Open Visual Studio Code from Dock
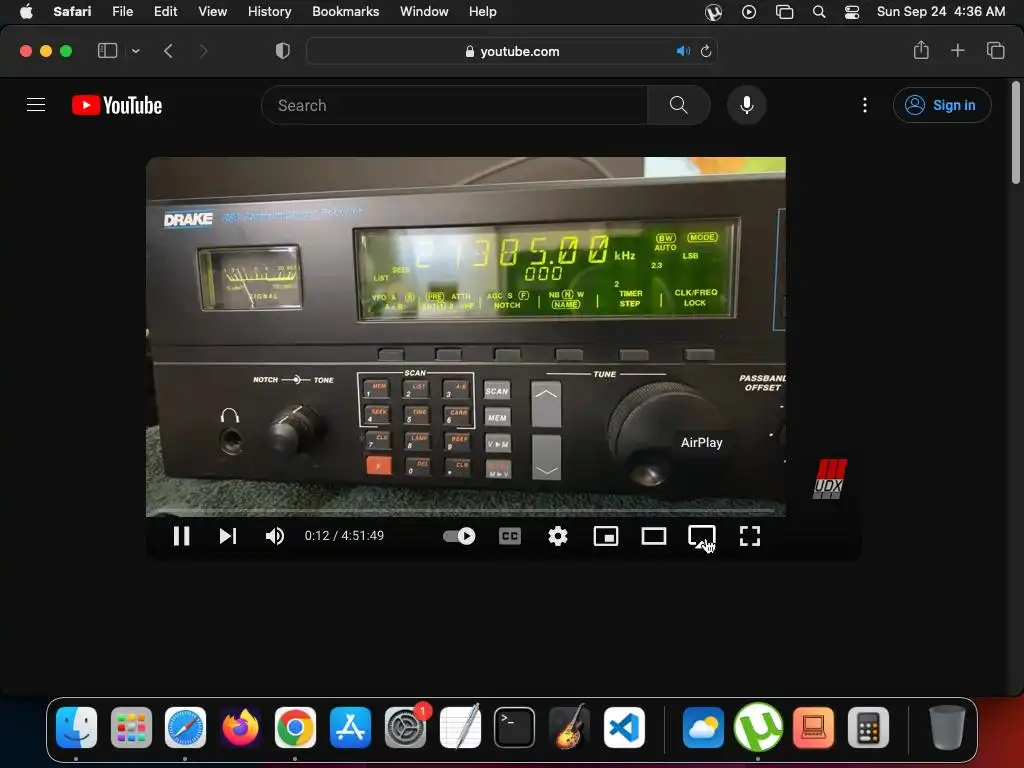This screenshot has width=1024, height=768. pyautogui.click(x=624, y=727)
